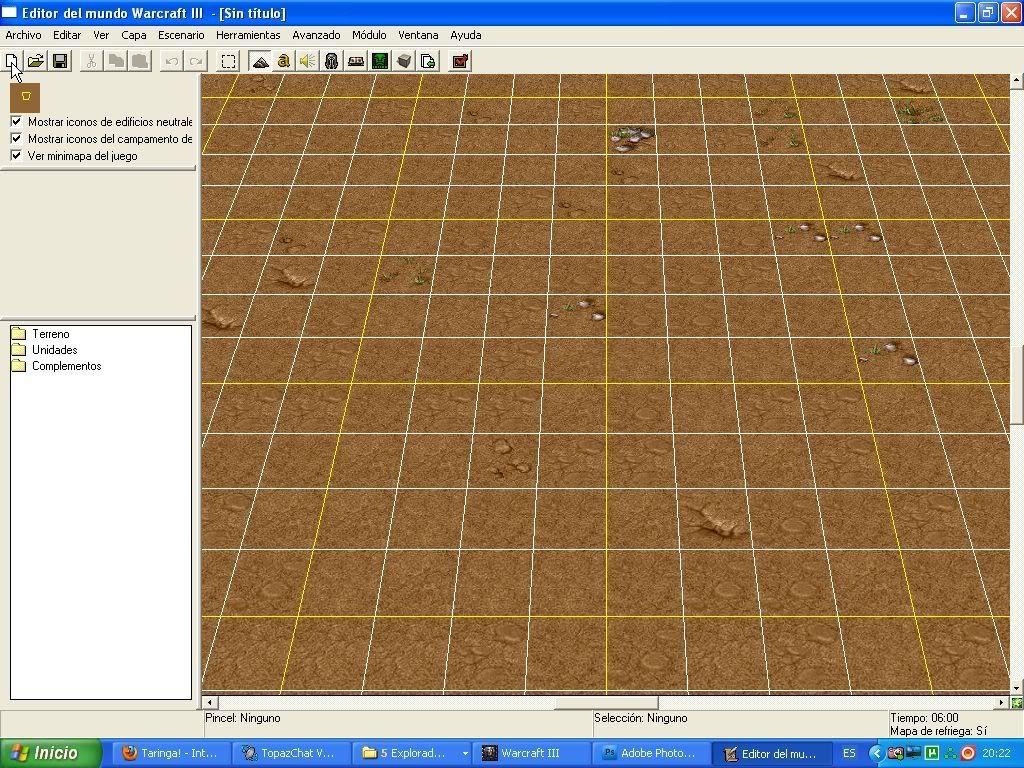Click the Inicio start button
The image size is (1024, 768).
pos(51,753)
